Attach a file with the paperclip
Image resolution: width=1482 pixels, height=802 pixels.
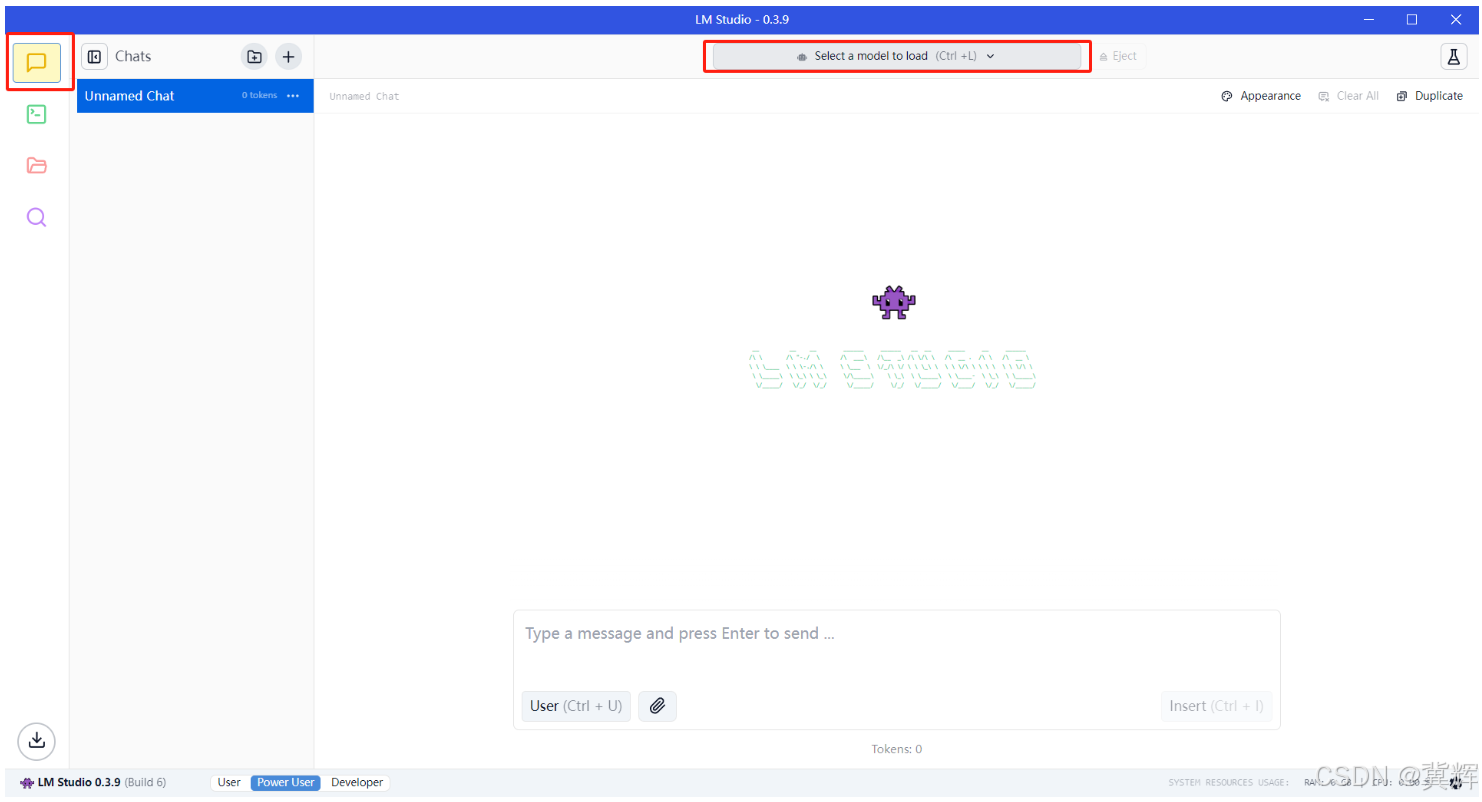click(x=658, y=706)
